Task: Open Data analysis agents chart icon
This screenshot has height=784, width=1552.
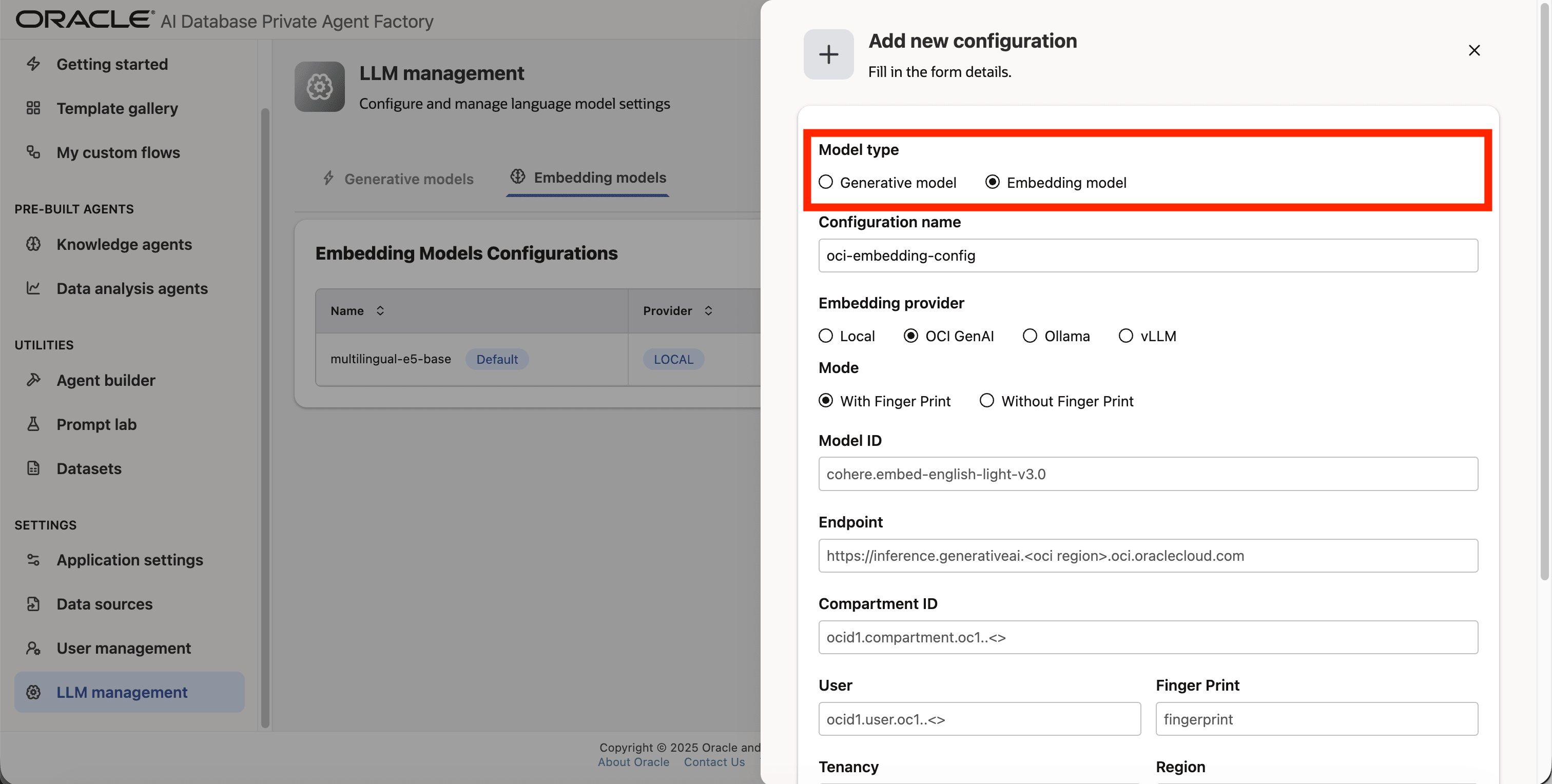Action: click(33, 288)
